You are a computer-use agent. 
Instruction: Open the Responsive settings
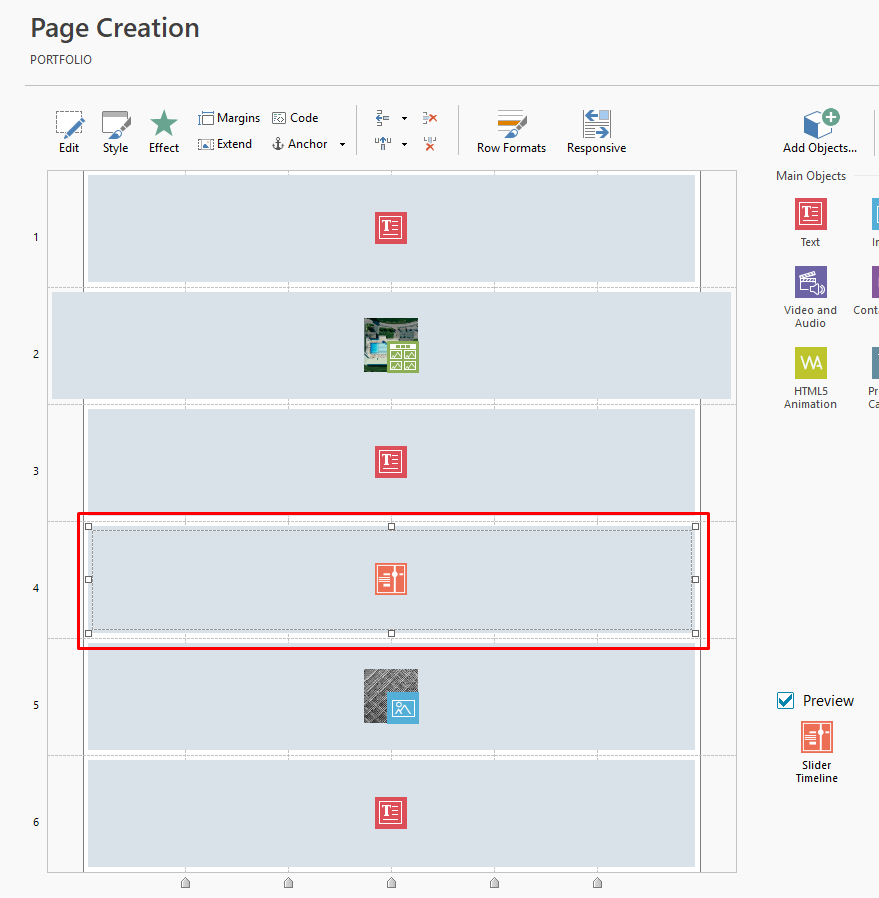(x=596, y=132)
